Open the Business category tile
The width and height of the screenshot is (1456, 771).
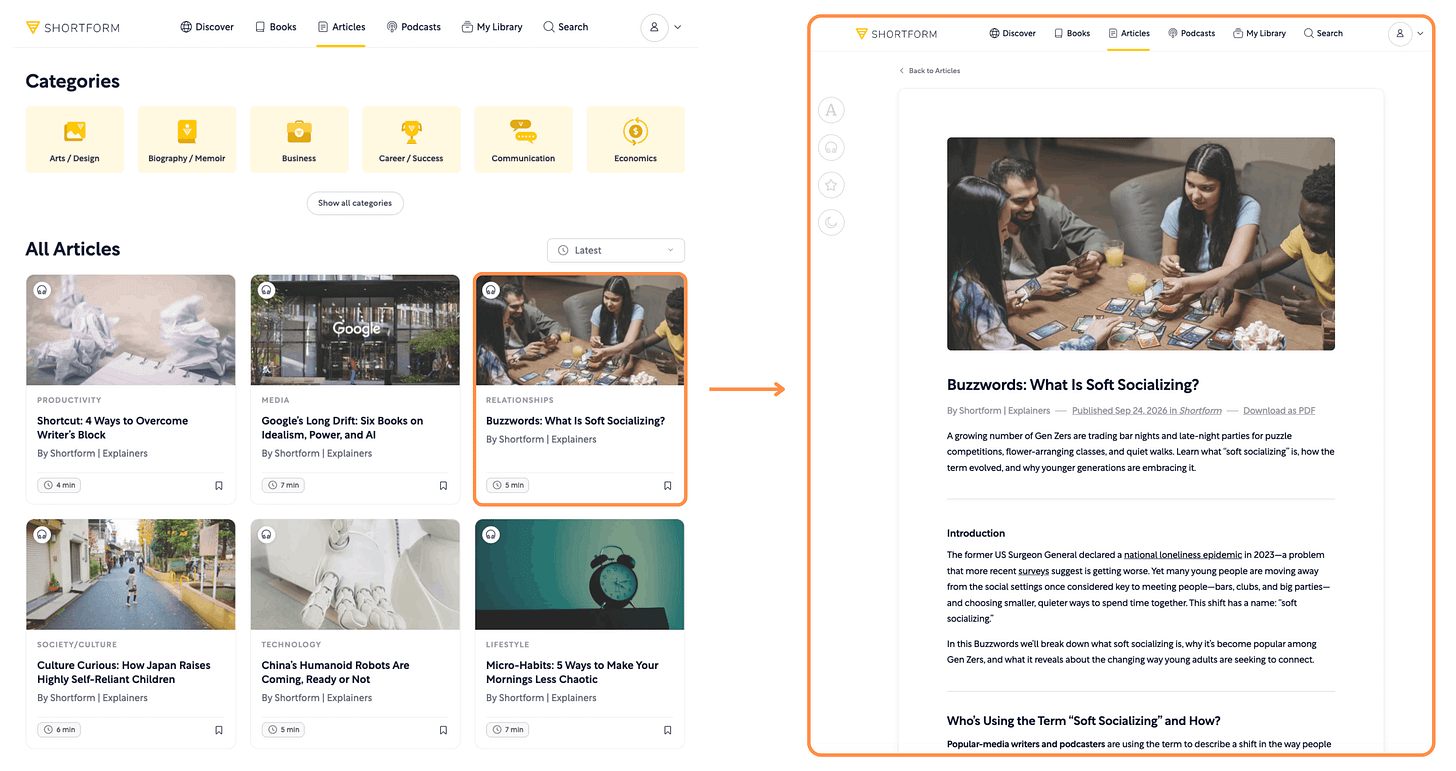[299, 139]
